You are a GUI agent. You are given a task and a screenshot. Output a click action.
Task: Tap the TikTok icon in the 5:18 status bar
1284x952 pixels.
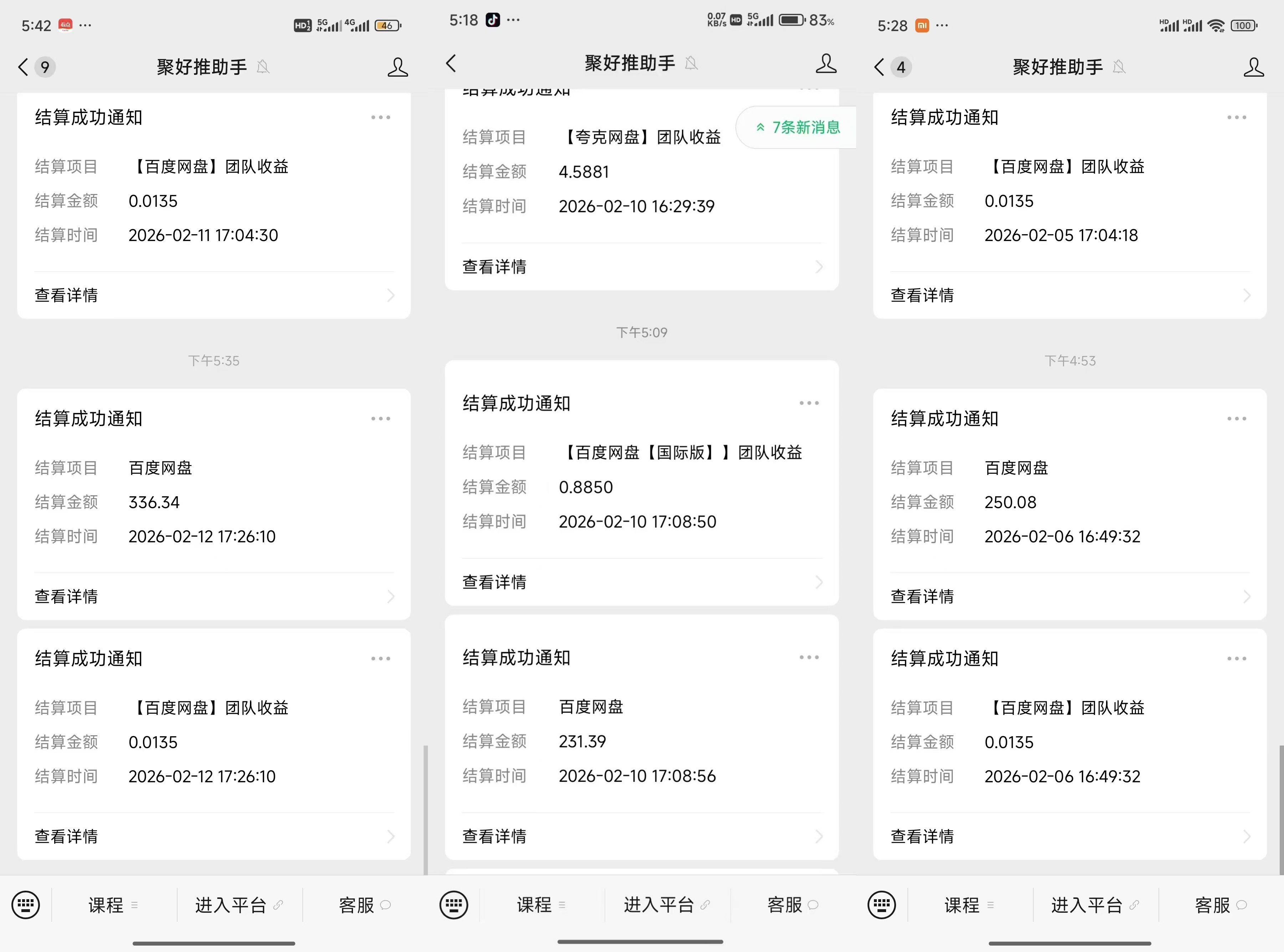[493, 20]
